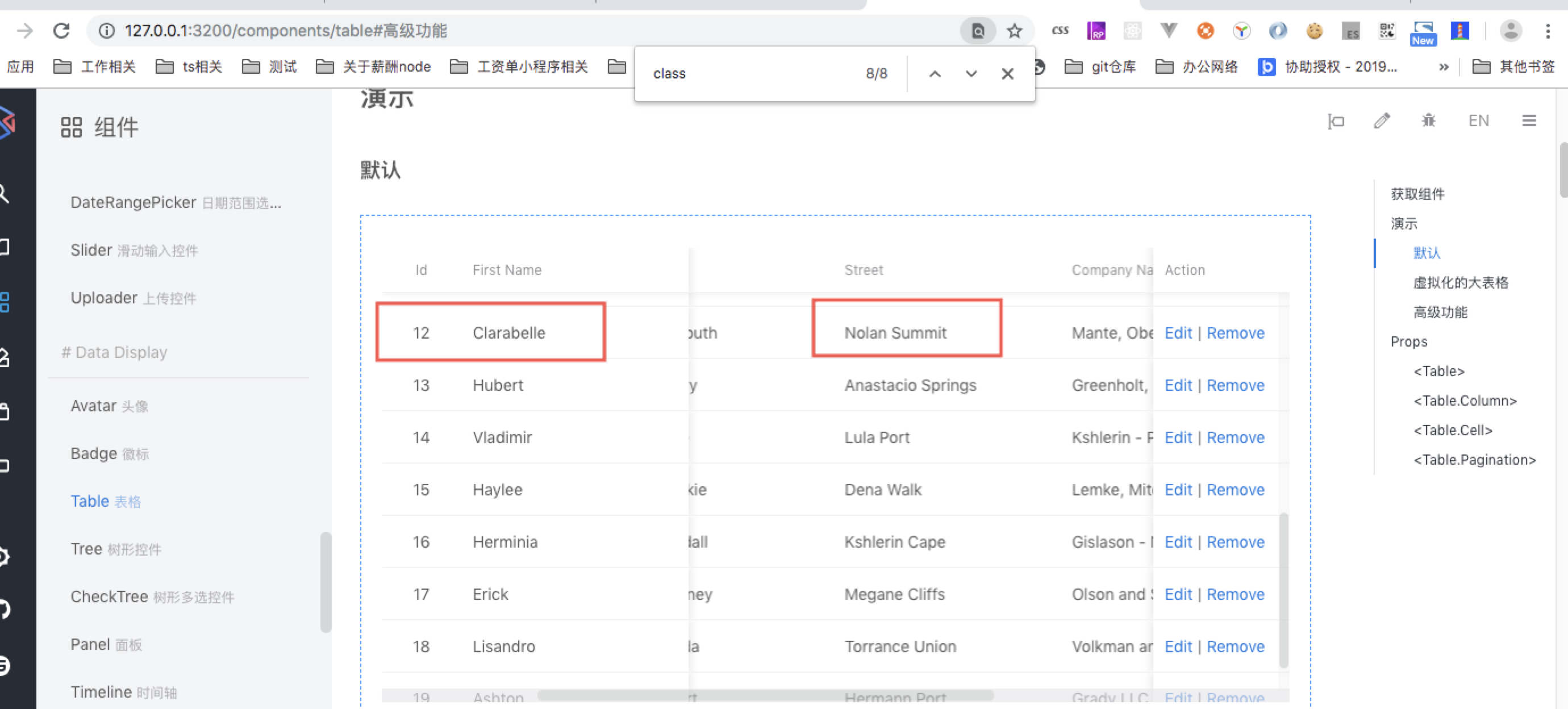Image resolution: width=1568 pixels, height=709 pixels.
Task: Click the bug report icon near EN
Action: point(1429,120)
